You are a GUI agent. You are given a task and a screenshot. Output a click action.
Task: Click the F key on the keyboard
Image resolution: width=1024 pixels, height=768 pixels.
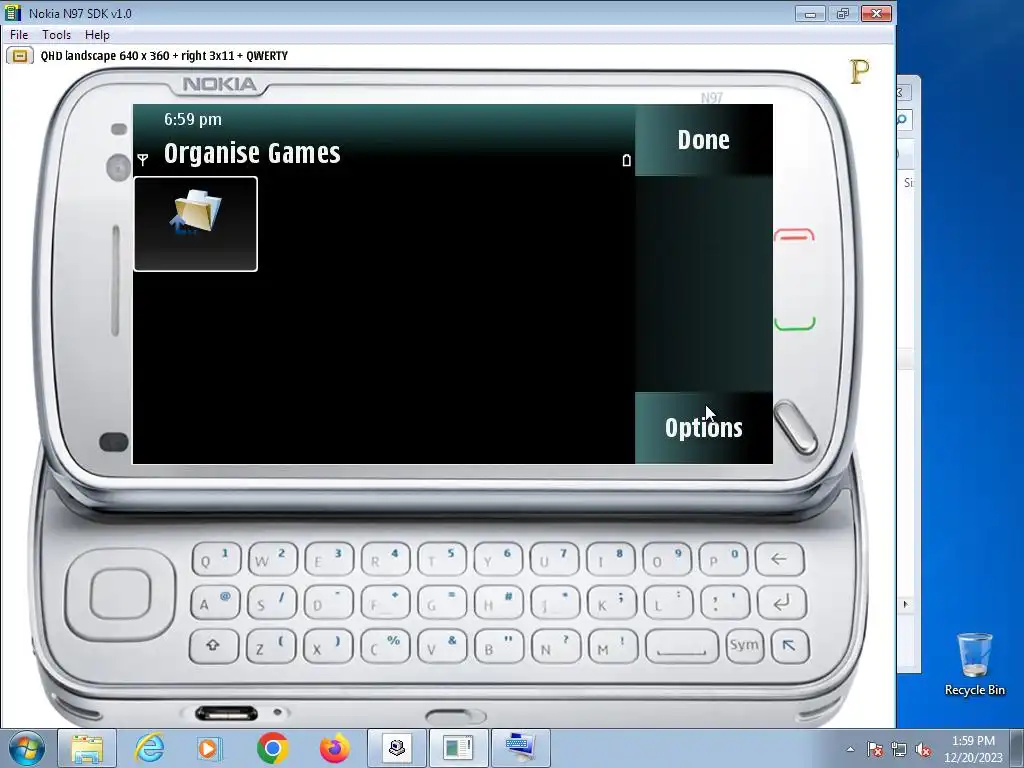385,602
